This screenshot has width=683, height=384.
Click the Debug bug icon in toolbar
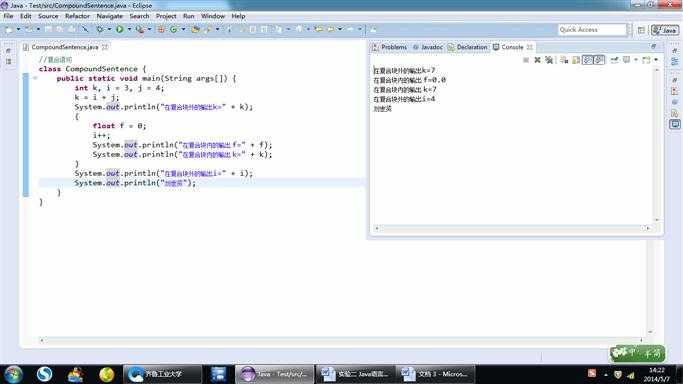(x=100, y=29)
